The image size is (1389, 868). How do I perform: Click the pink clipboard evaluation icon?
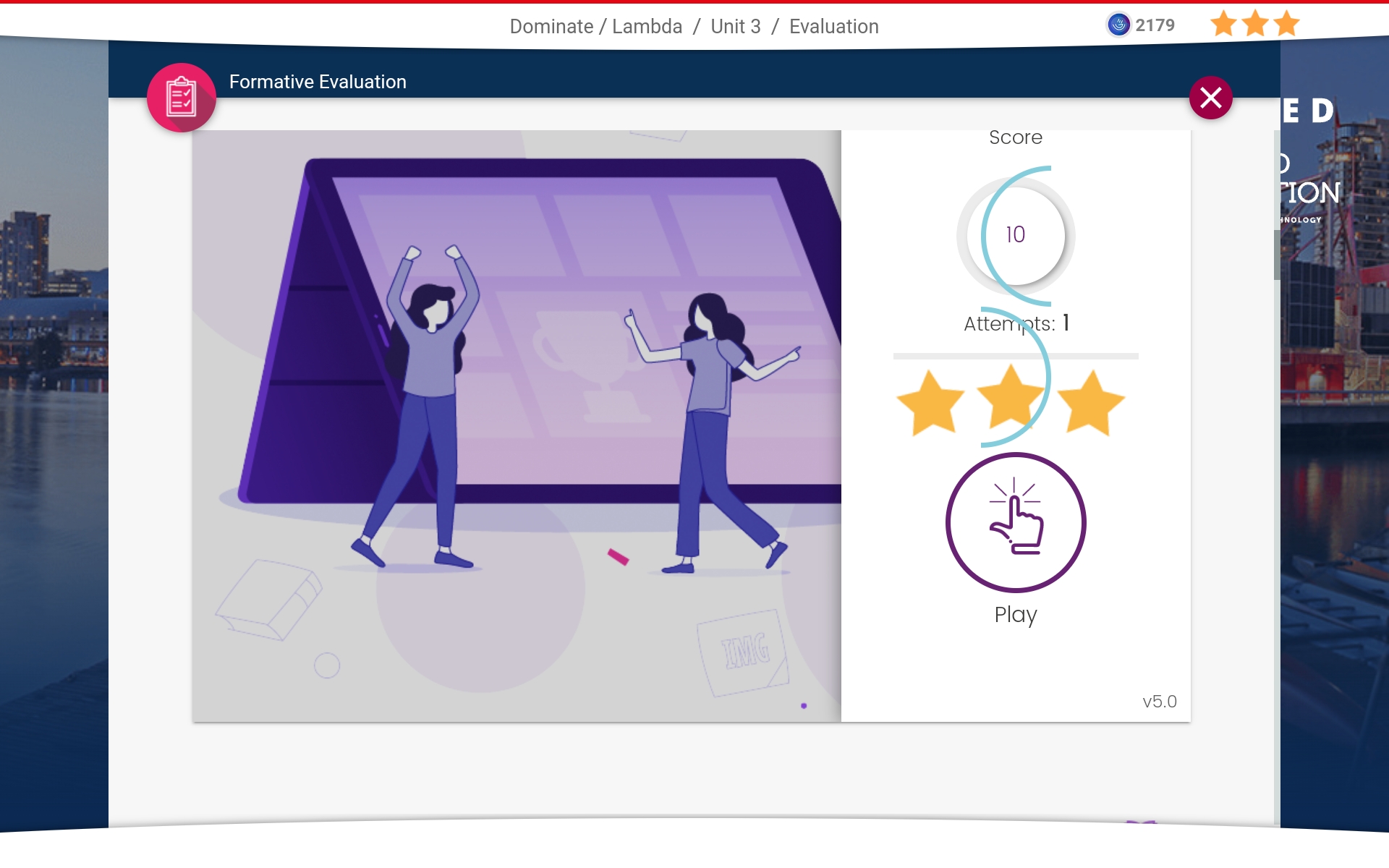point(181,98)
